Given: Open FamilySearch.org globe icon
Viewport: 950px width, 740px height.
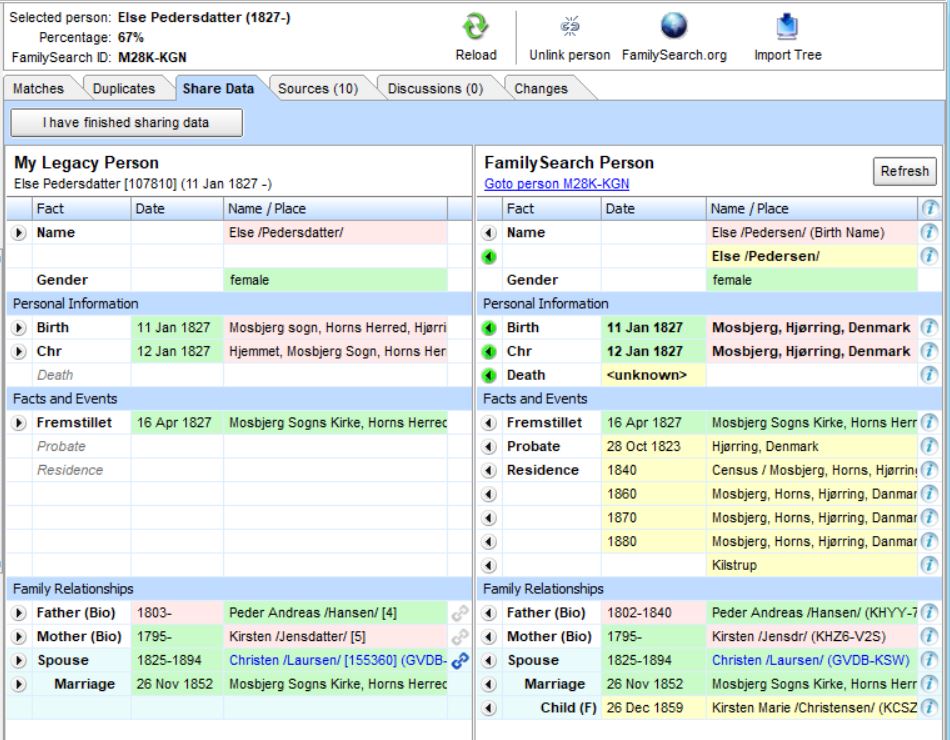Looking at the screenshot, I should tap(674, 26).
